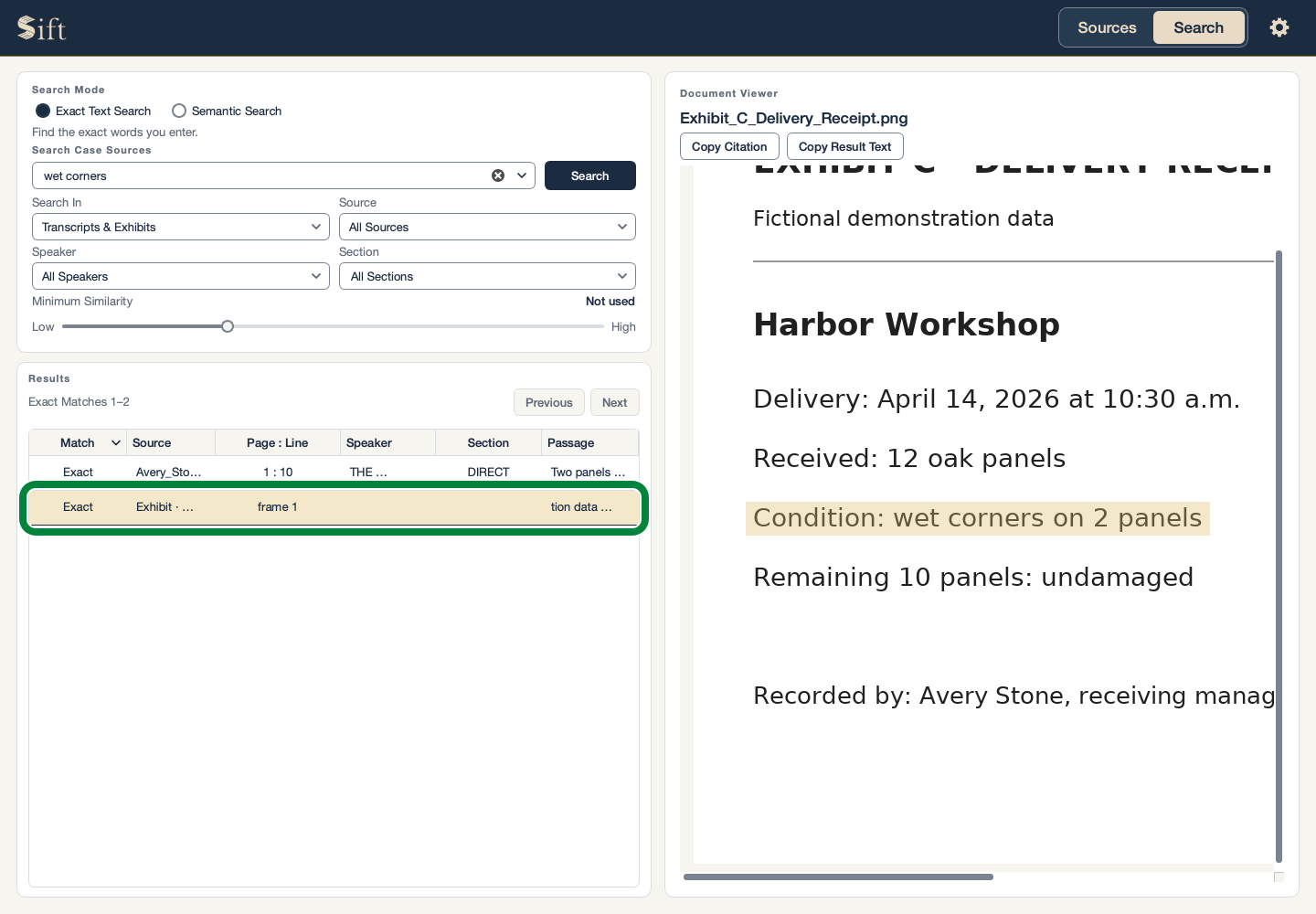This screenshot has height=914, width=1316.
Task: Click the document viewer vertical scrollbar
Action: tap(1279, 556)
